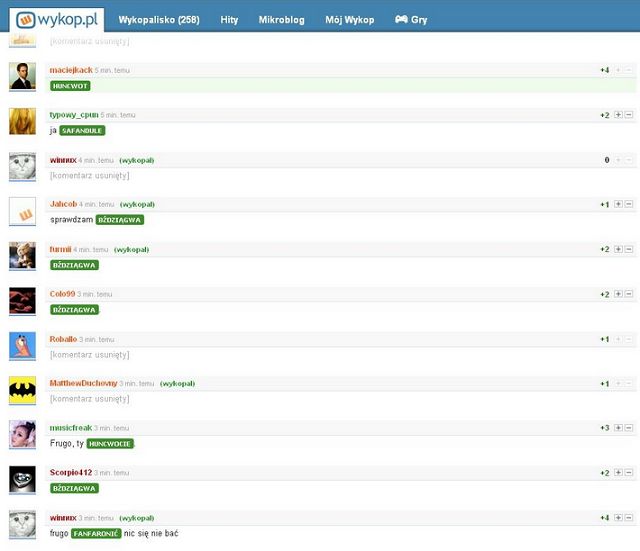This screenshot has height=551, width=640.
Task: Open MatthewDuchovny's profile
Action: click(x=83, y=383)
